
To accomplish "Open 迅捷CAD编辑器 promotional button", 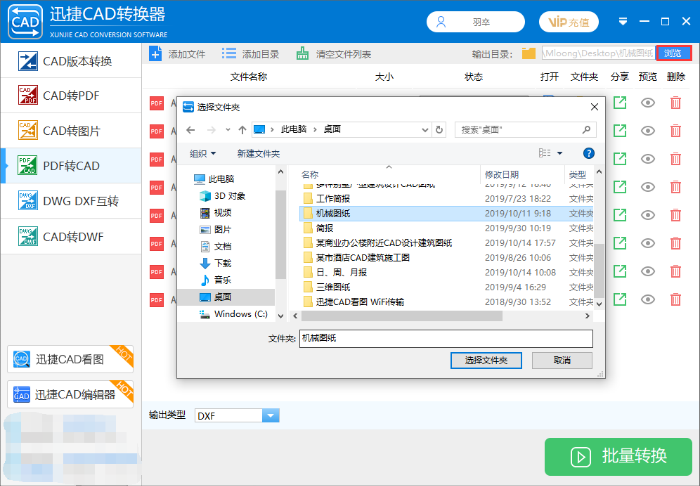I will coord(71,394).
